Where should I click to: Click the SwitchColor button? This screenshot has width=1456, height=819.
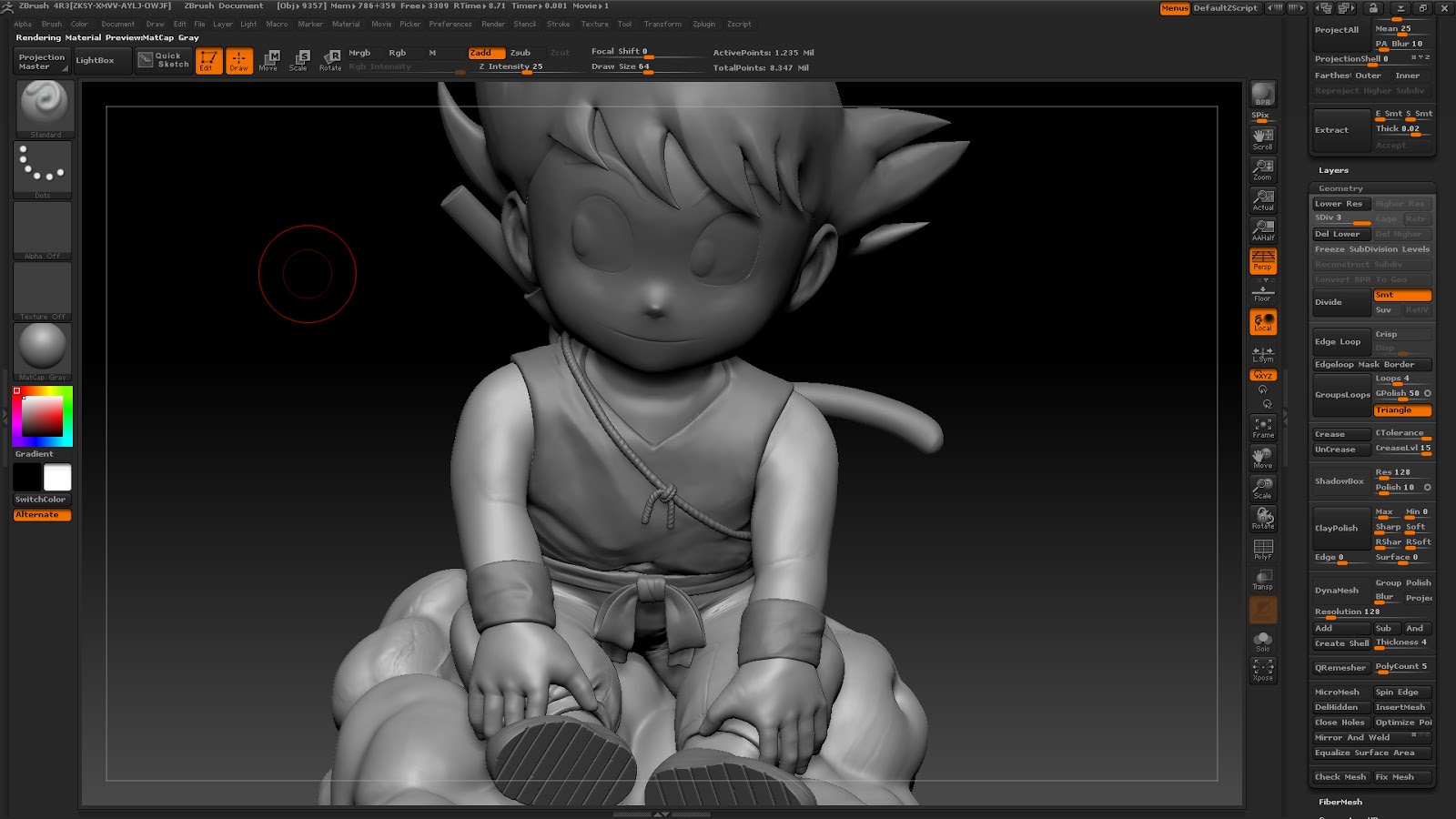(42, 500)
